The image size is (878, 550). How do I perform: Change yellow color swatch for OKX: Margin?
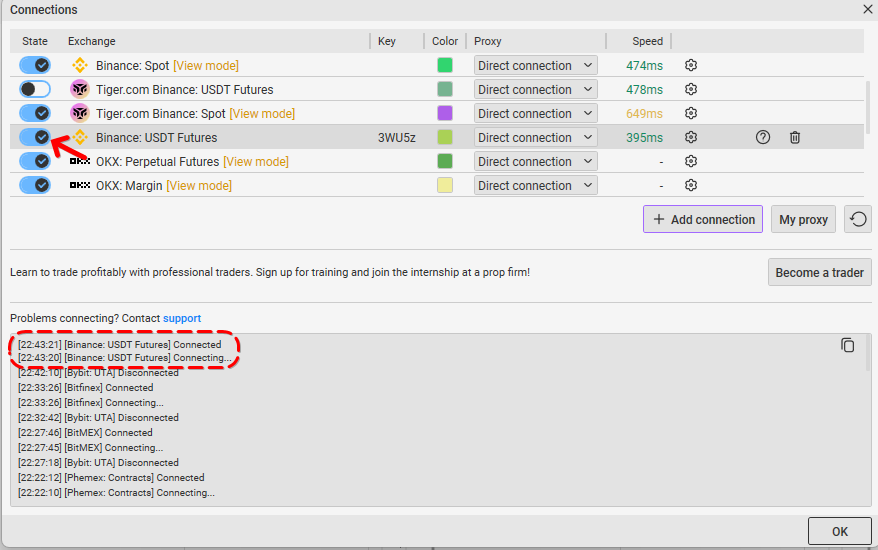tap(445, 185)
